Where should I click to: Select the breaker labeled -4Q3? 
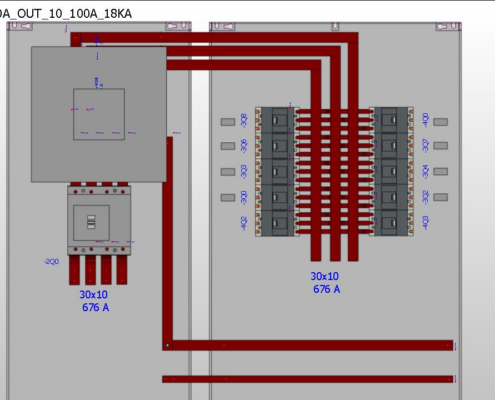tap(392, 223)
